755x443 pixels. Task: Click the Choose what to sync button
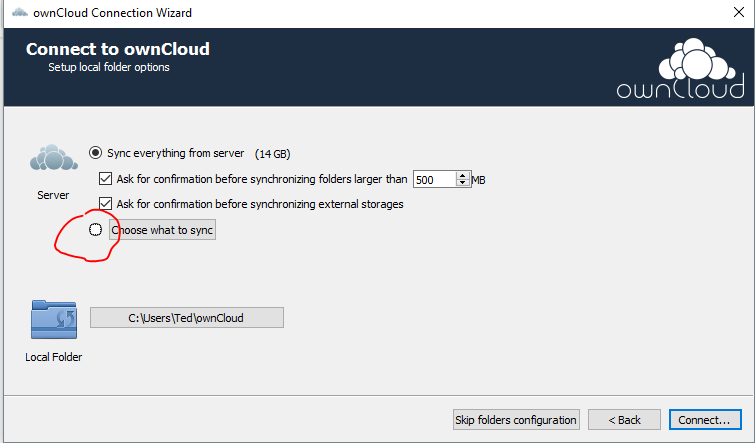click(162, 230)
